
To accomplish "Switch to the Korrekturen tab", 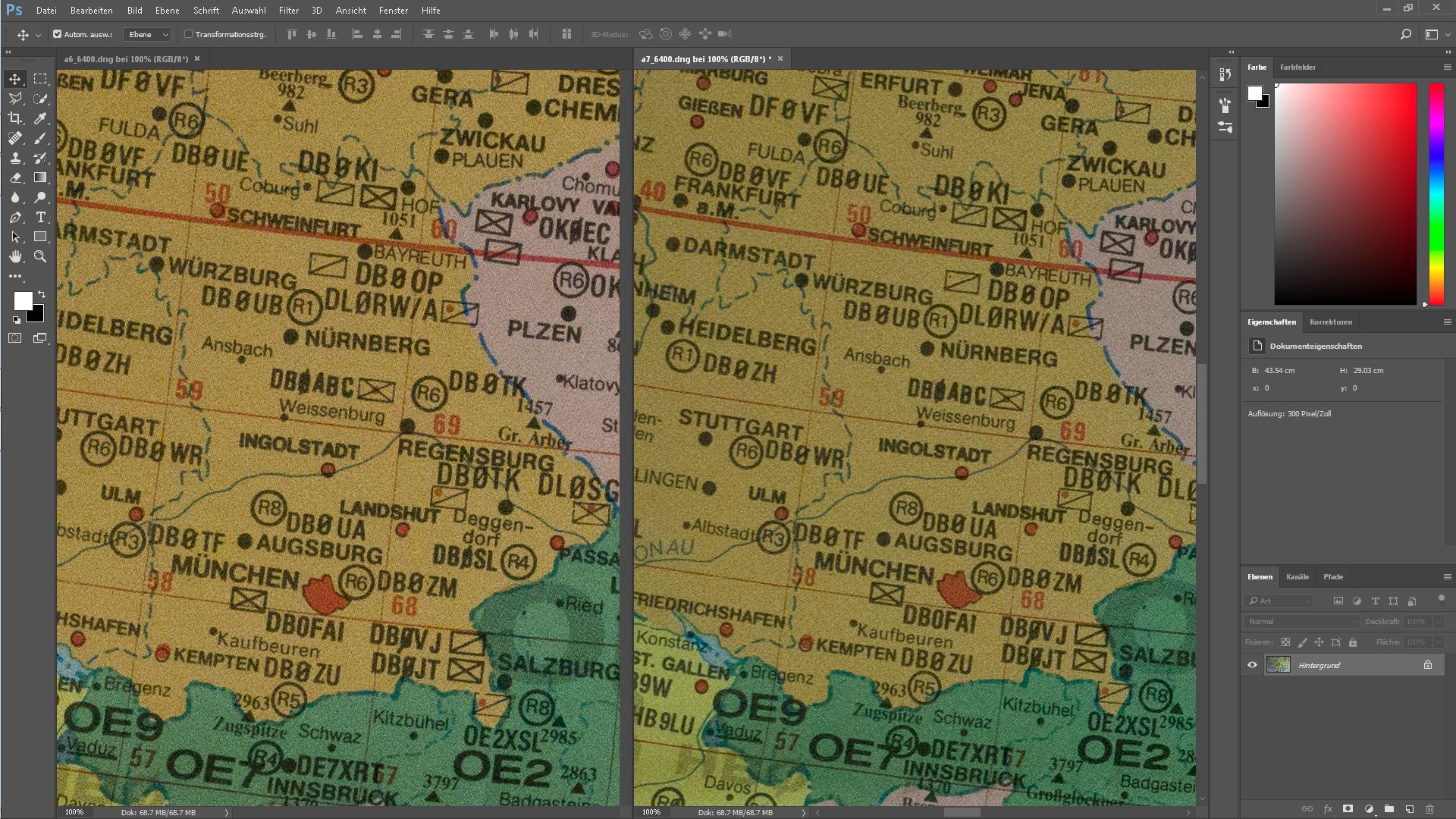I will coord(1330,322).
